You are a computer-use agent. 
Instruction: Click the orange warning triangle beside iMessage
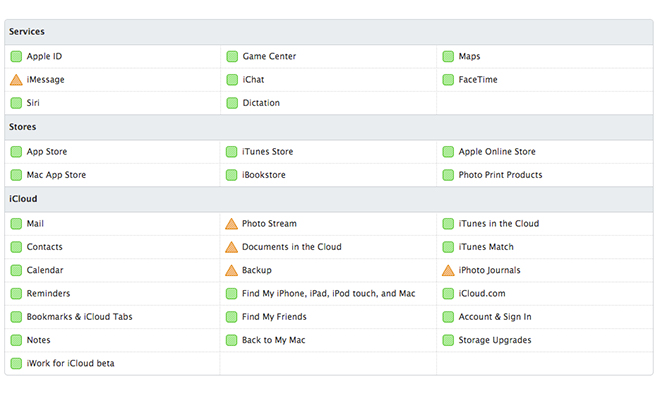click(x=16, y=80)
